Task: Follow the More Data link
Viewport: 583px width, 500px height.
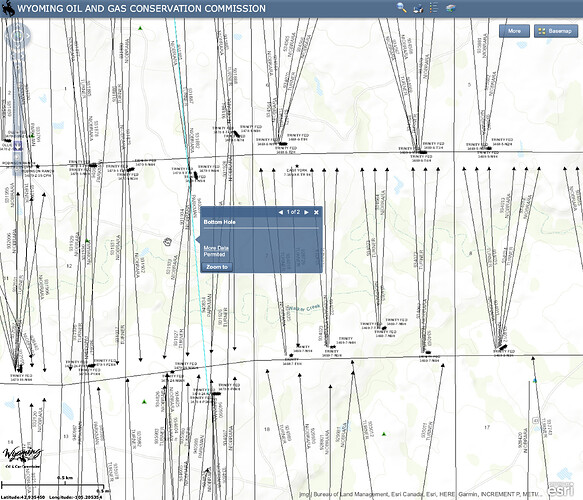Action: [x=216, y=248]
